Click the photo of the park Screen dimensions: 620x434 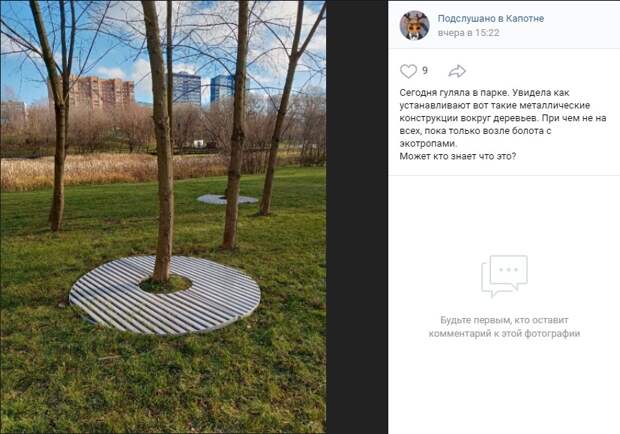point(163,217)
